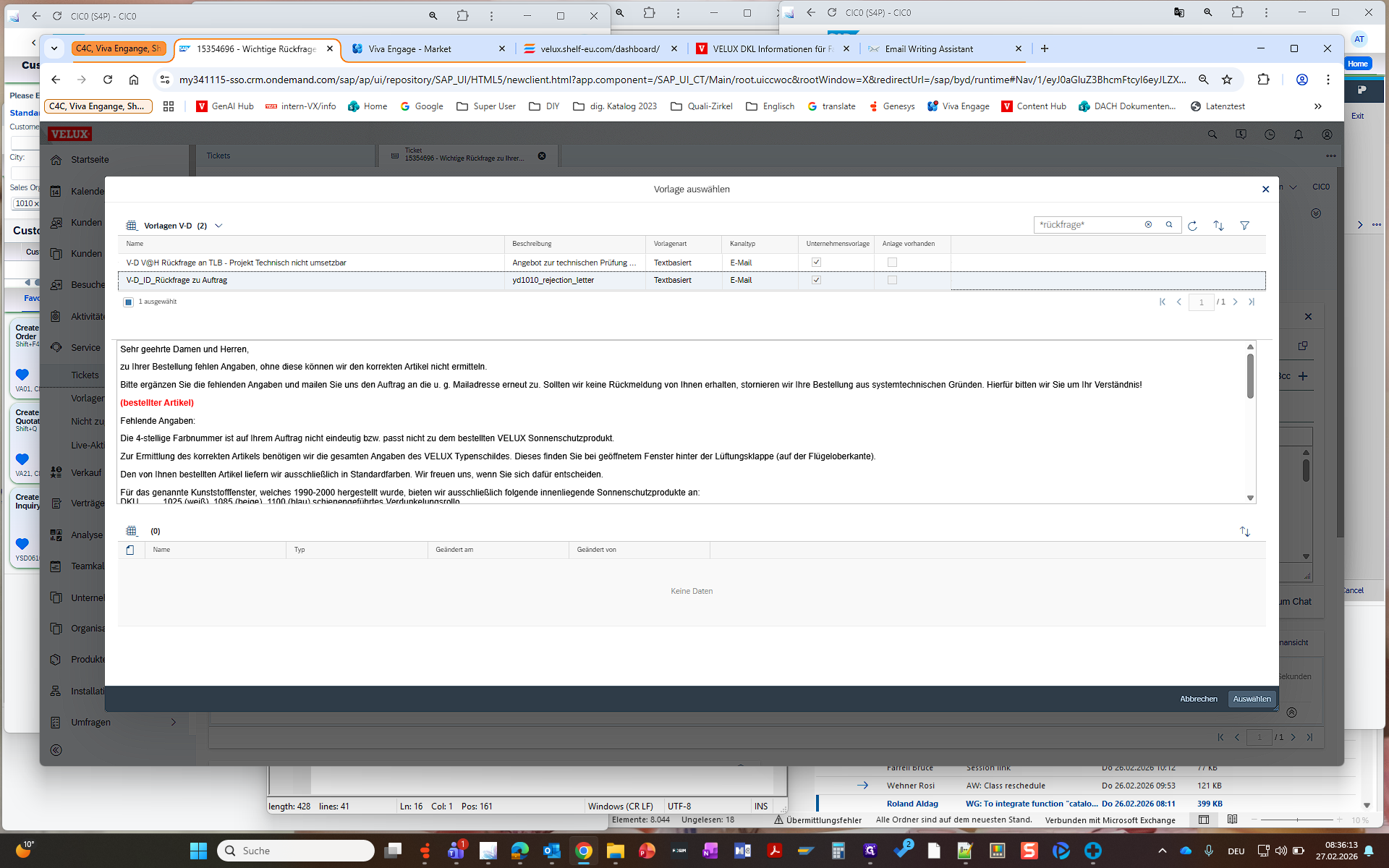Click the template preview vertical scrollbar

(1250, 376)
